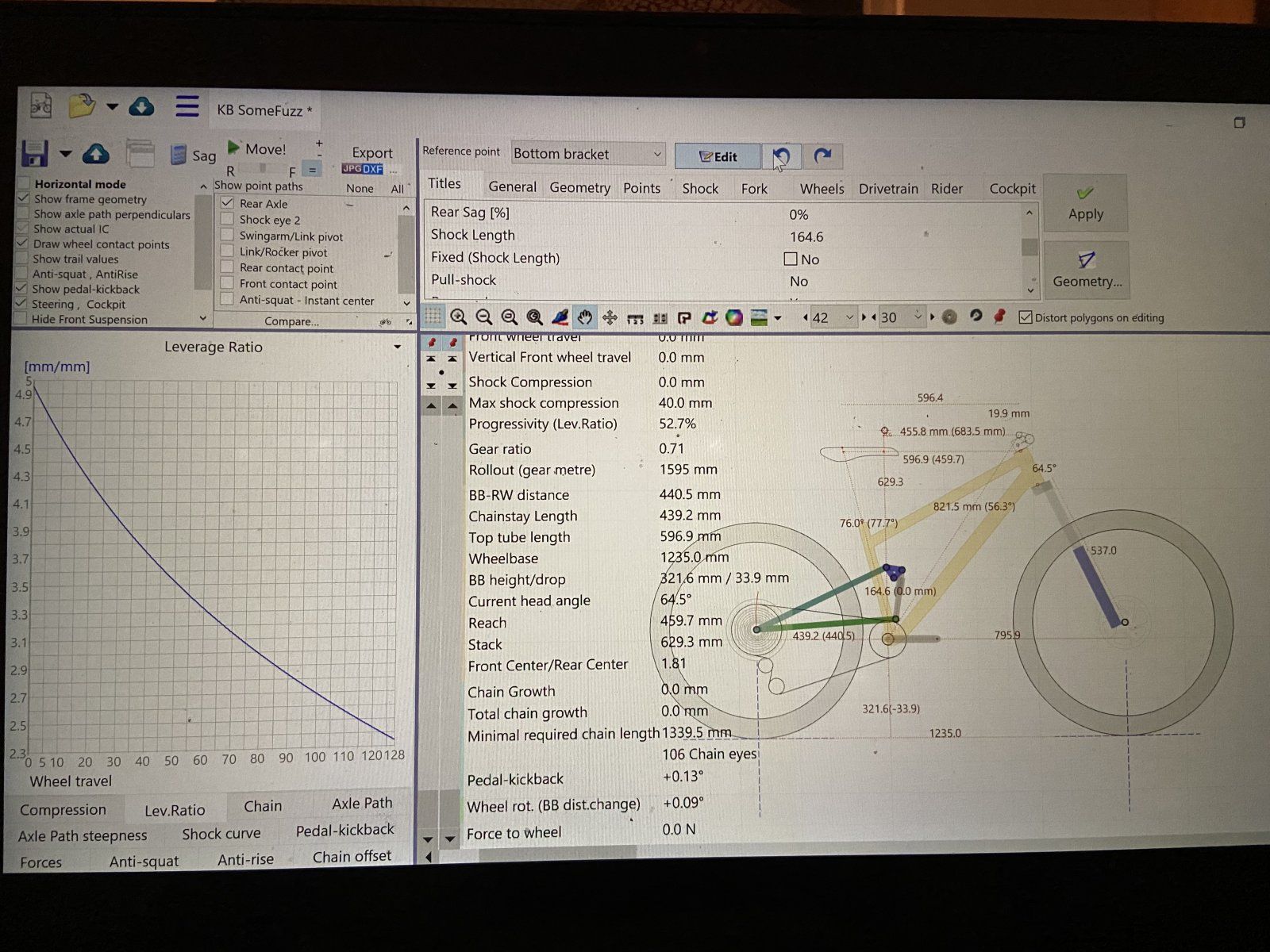Click the window list icon
This screenshot has height=952, width=1270.
[140, 153]
